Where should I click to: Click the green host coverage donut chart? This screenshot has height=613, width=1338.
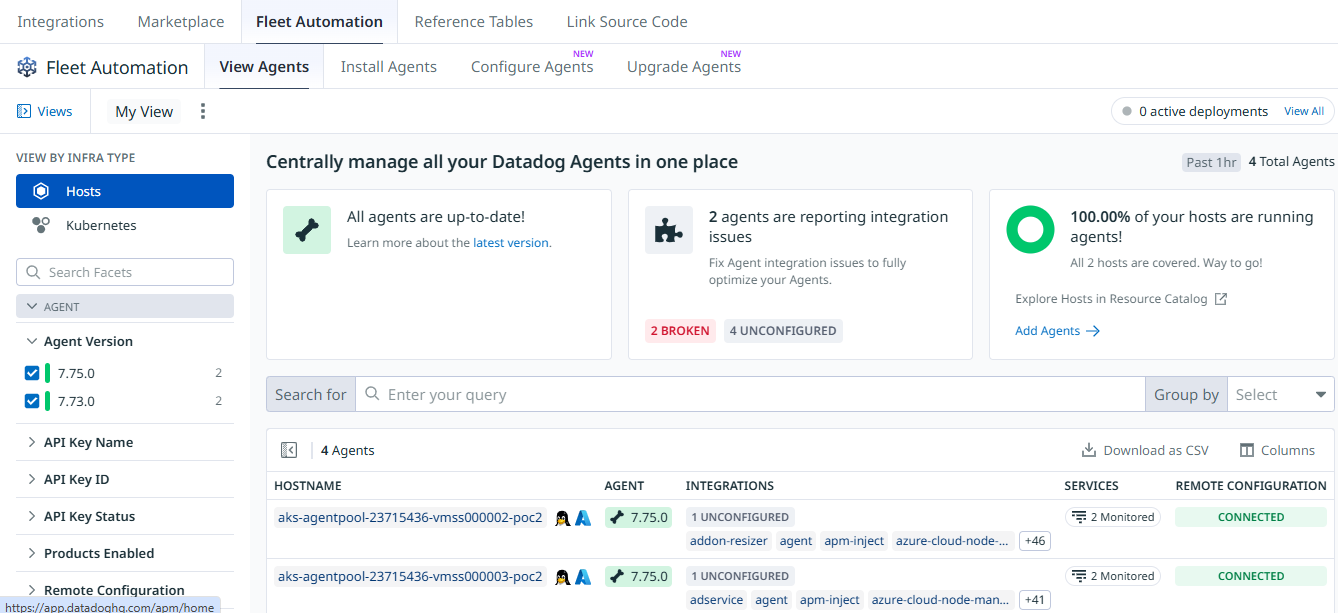1030,230
